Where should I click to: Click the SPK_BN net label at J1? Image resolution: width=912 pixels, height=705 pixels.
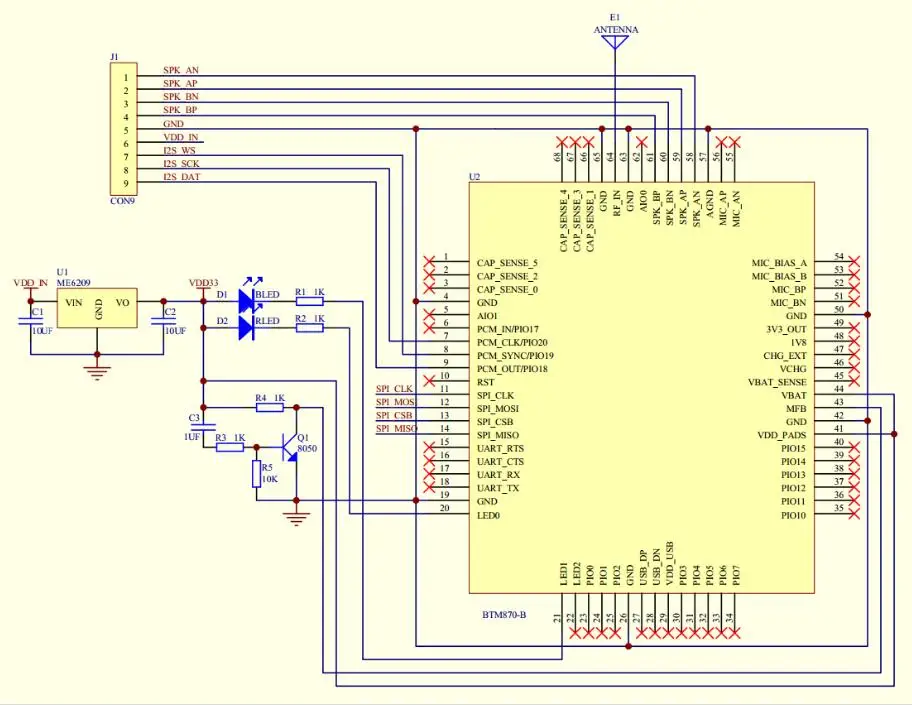click(x=181, y=97)
